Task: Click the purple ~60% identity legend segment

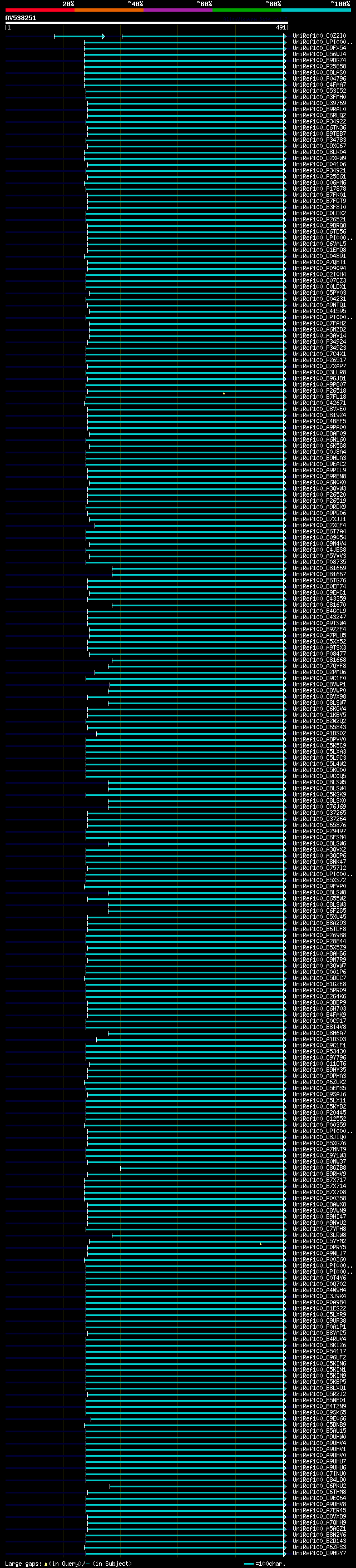Action: (177, 10)
